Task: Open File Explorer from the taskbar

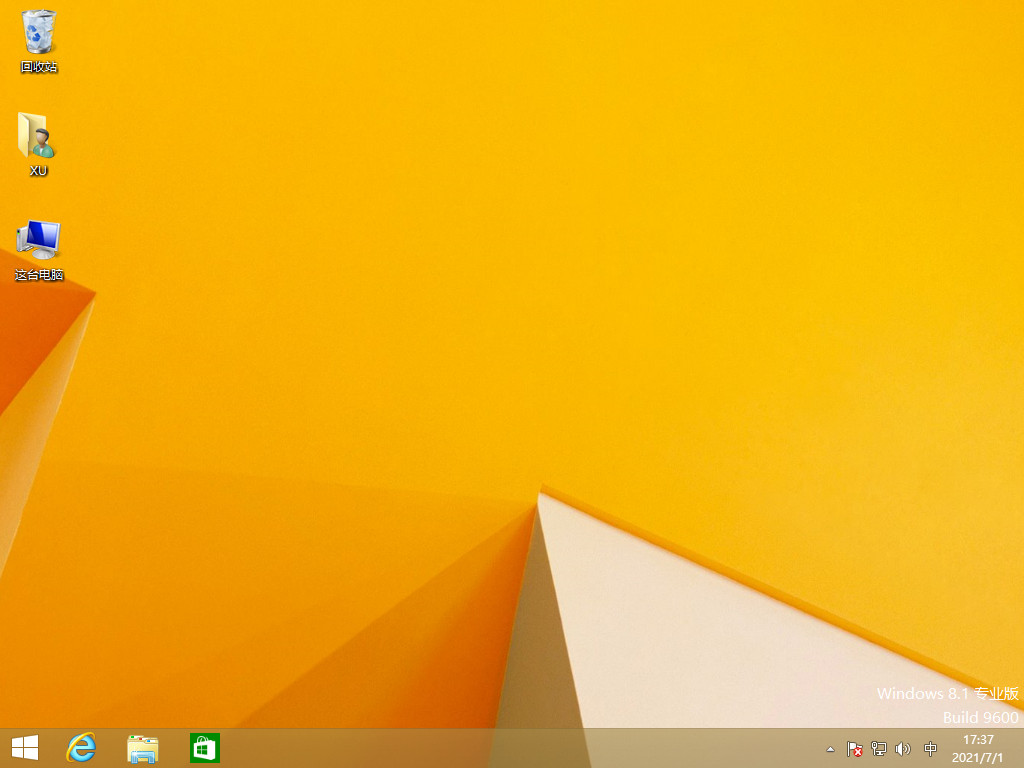Action: click(142, 747)
